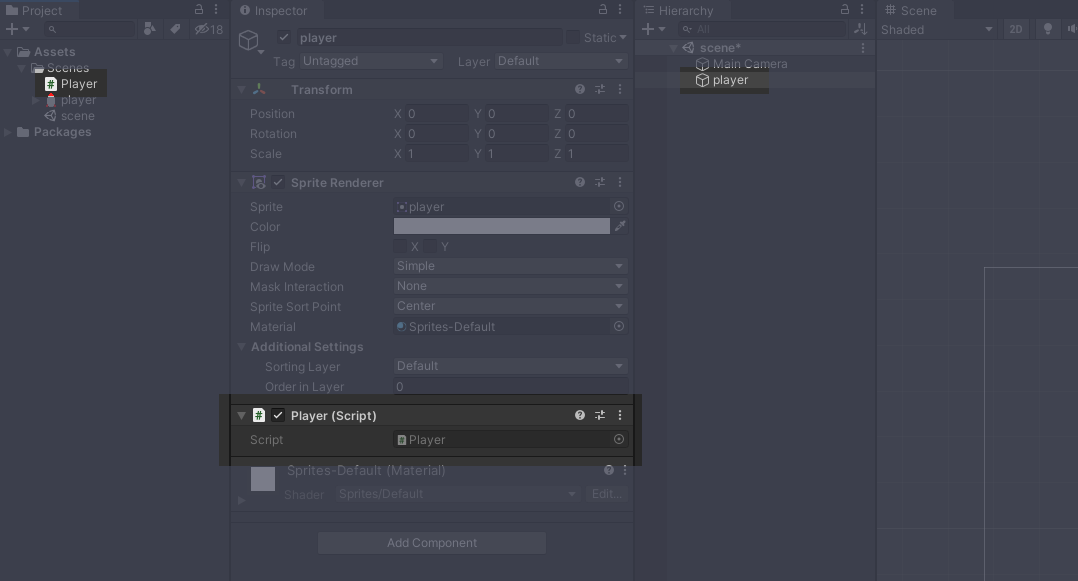Open Player script kebab menu

pyautogui.click(x=619, y=415)
